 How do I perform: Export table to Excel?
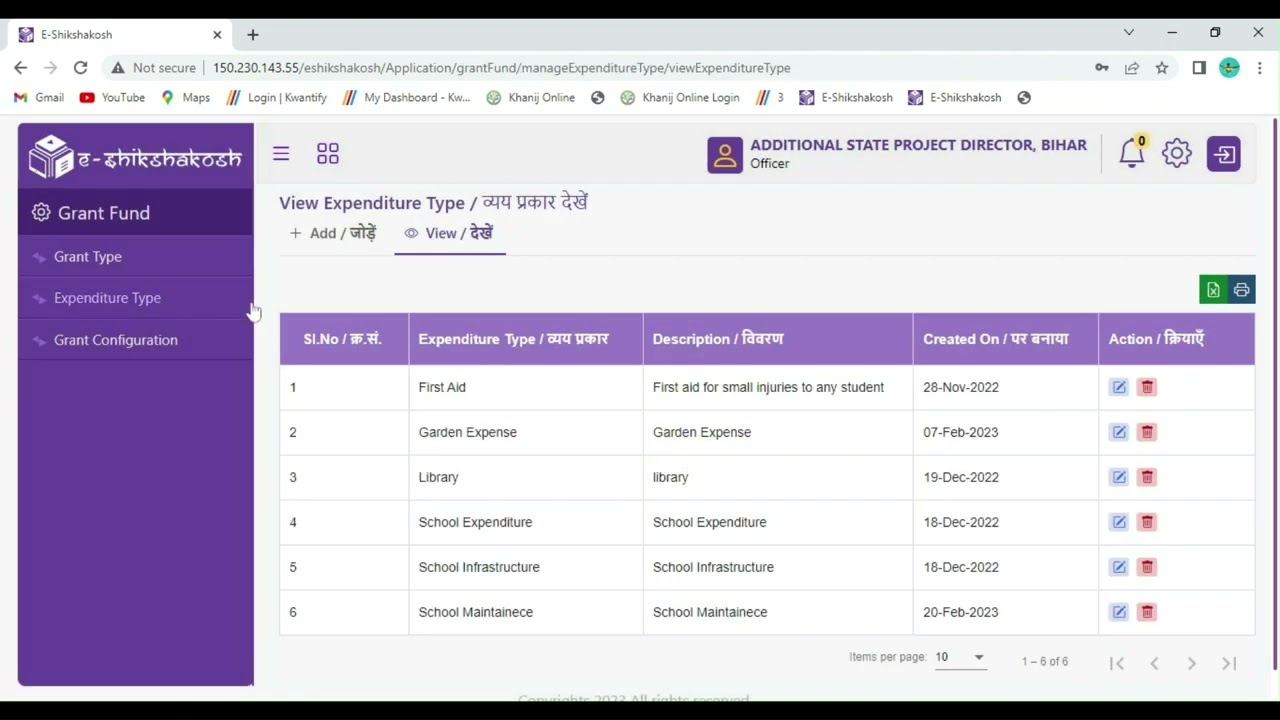click(1213, 290)
